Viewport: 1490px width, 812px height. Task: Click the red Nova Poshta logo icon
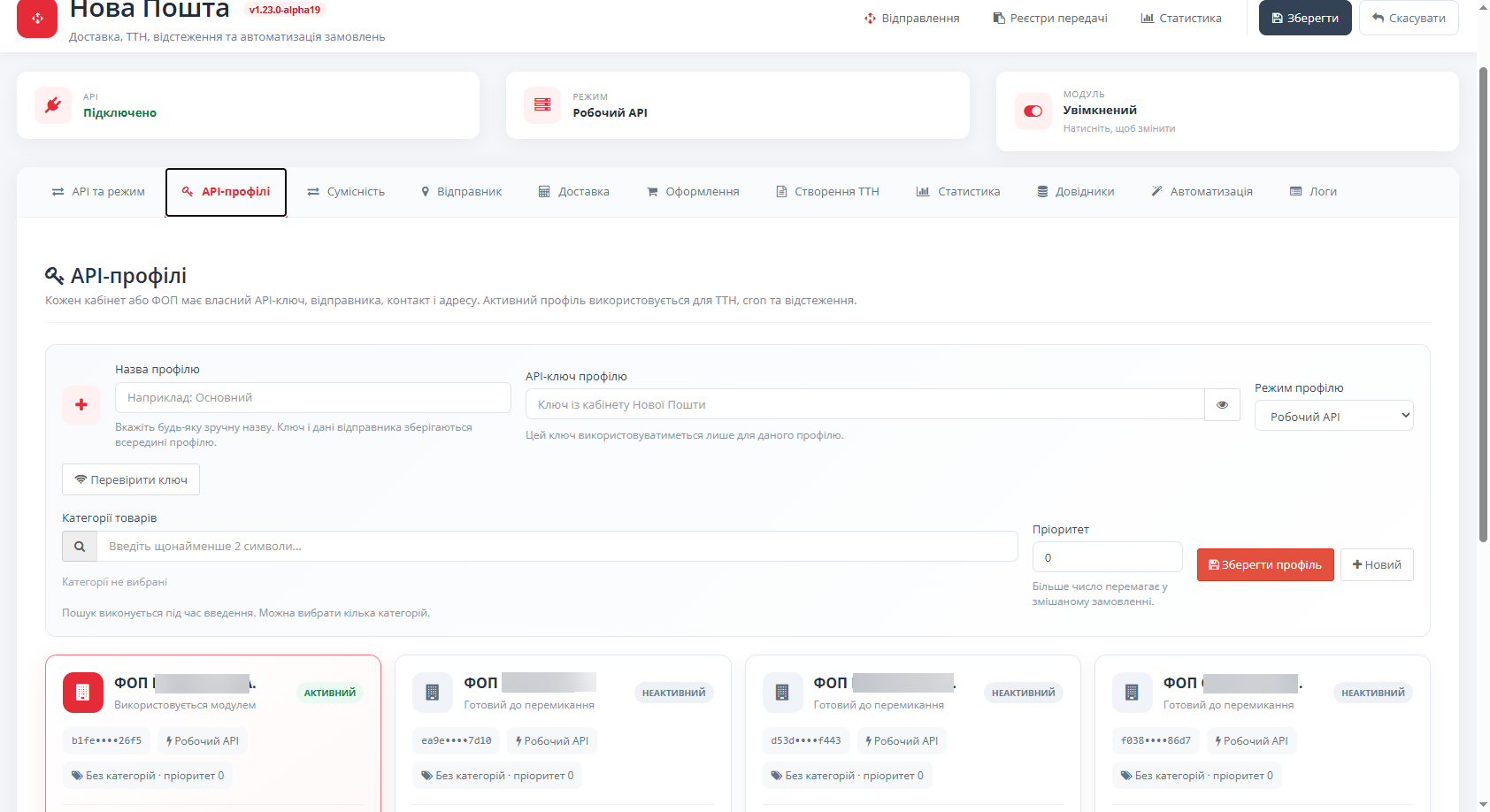click(37, 18)
